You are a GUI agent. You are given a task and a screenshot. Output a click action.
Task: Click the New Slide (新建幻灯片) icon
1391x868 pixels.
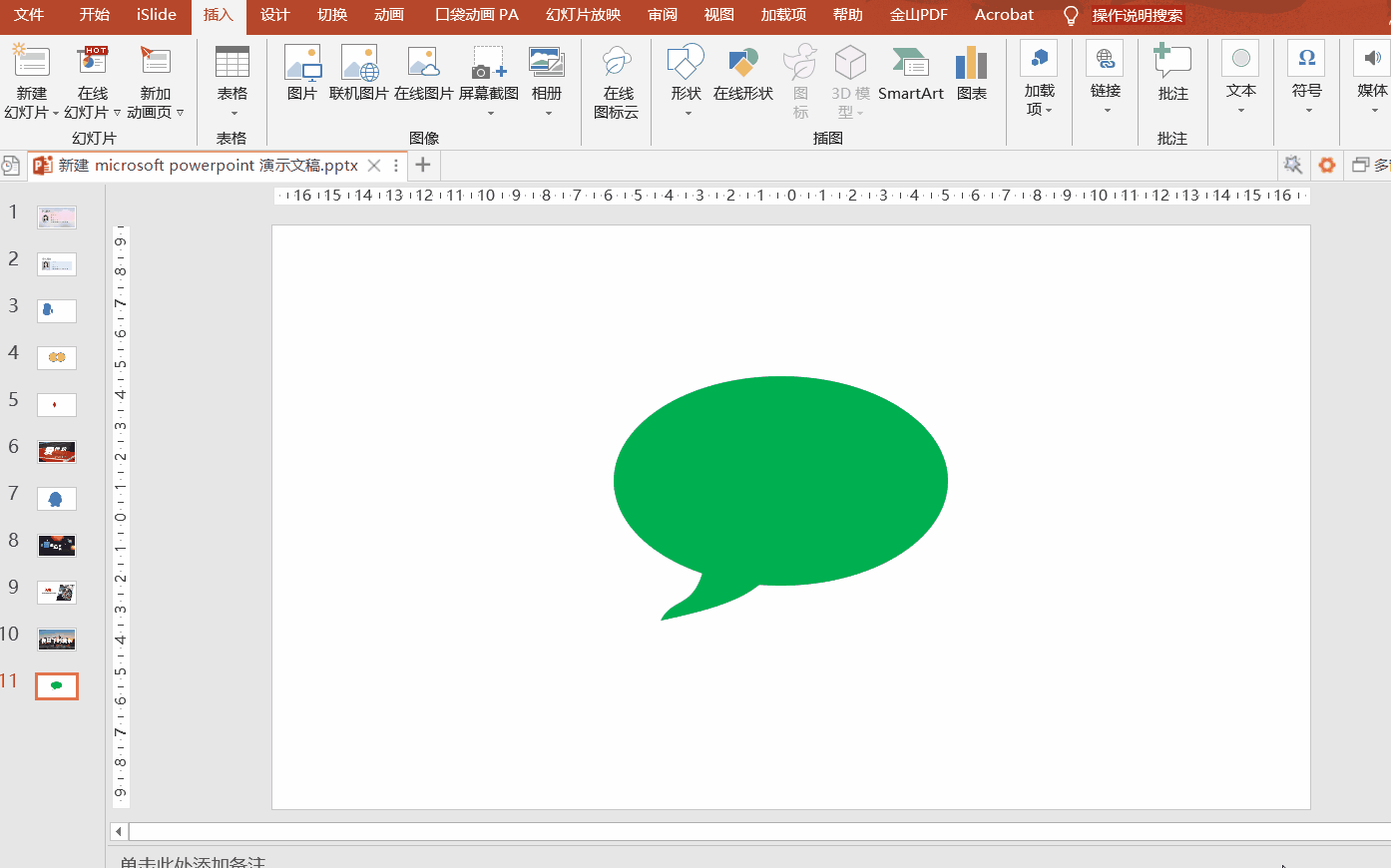(31, 63)
